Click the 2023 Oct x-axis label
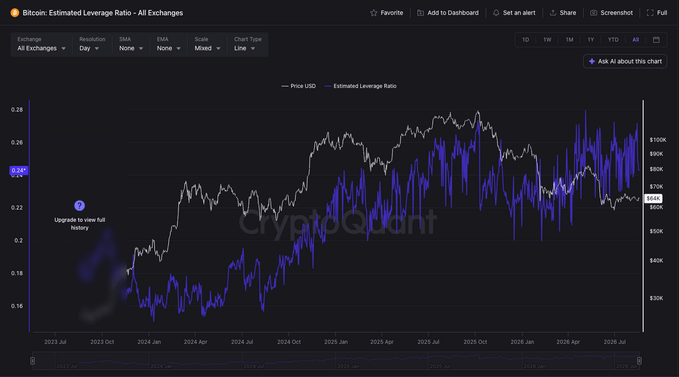The image size is (679, 377). (102, 342)
